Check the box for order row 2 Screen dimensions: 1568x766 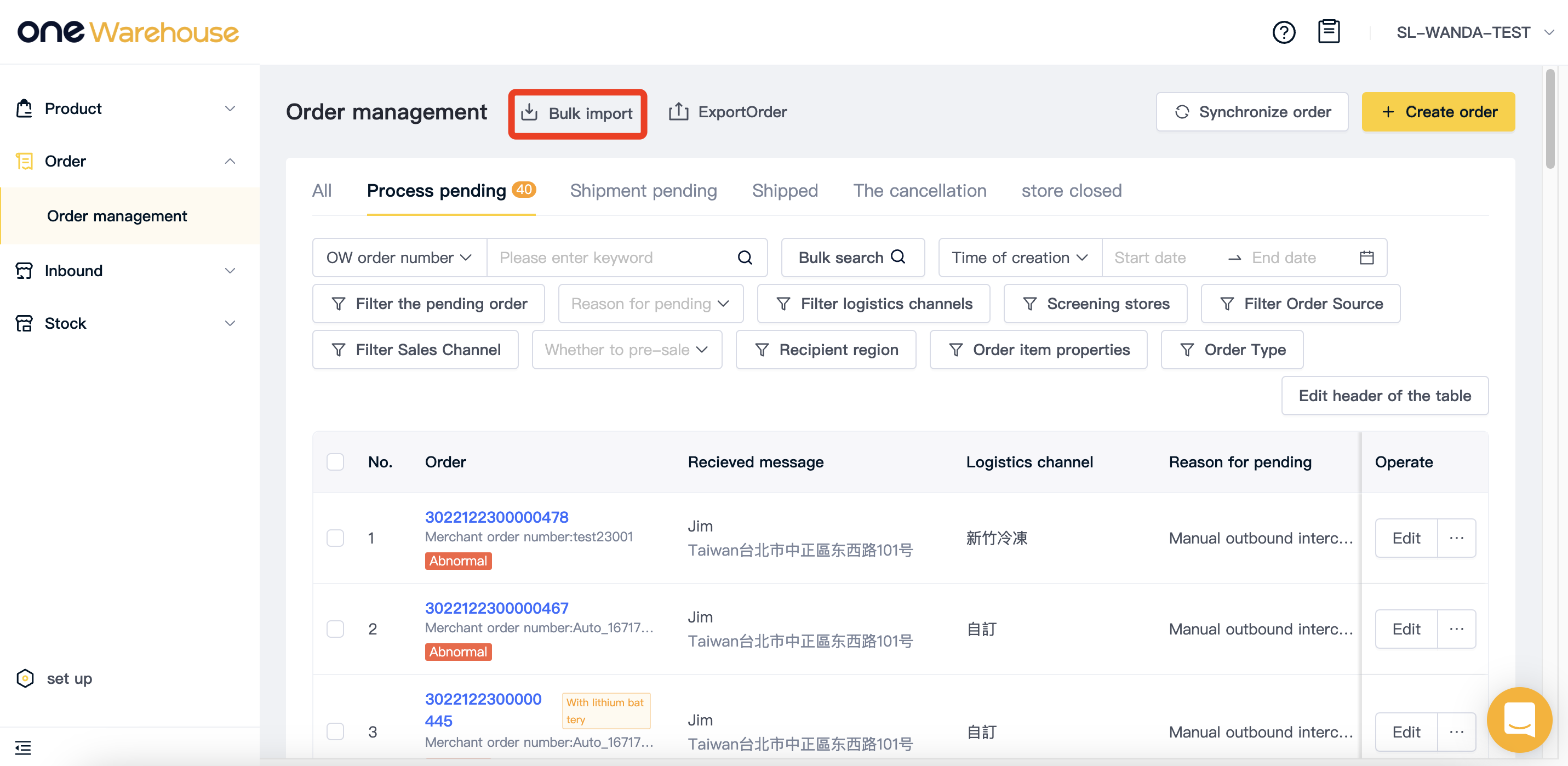(x=335, y=629)
